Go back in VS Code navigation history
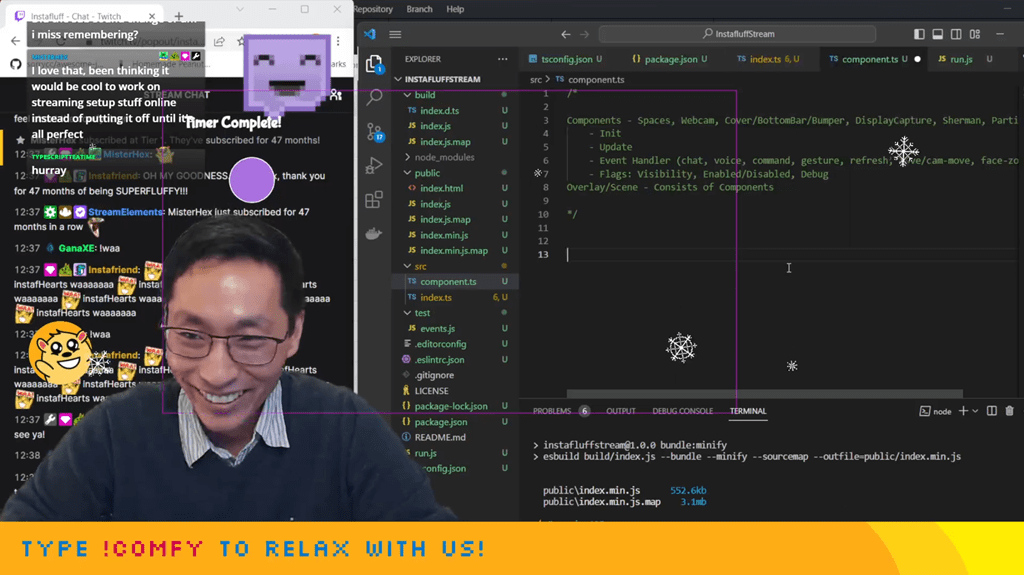Viewport: 1024px width, 575px height. (x=566, y=34)
